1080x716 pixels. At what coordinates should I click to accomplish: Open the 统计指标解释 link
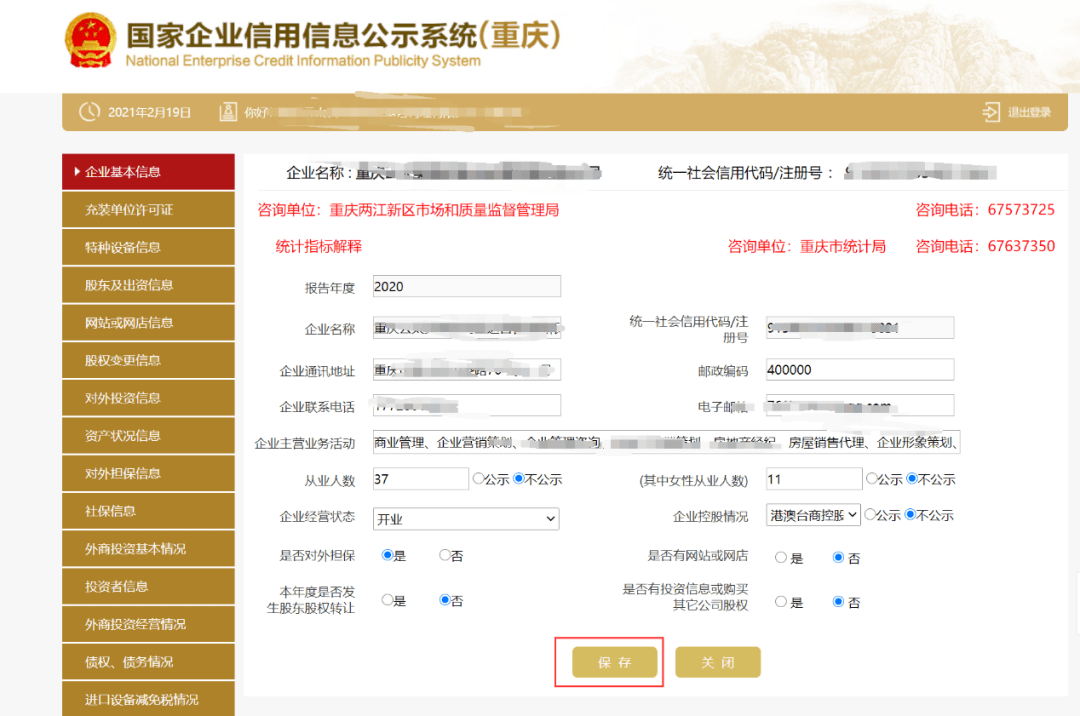click(318, 246)
